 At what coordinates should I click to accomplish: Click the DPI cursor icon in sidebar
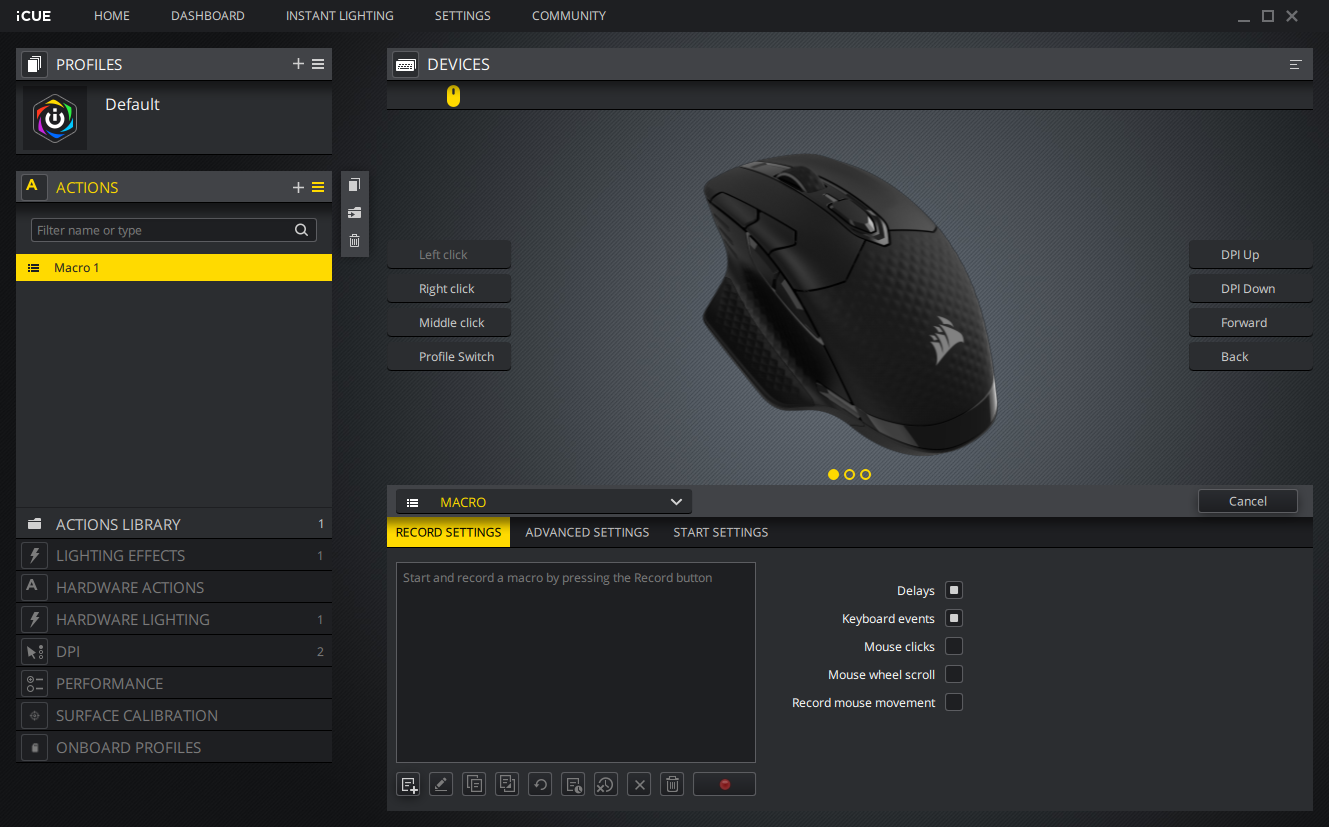pos(34,651)
